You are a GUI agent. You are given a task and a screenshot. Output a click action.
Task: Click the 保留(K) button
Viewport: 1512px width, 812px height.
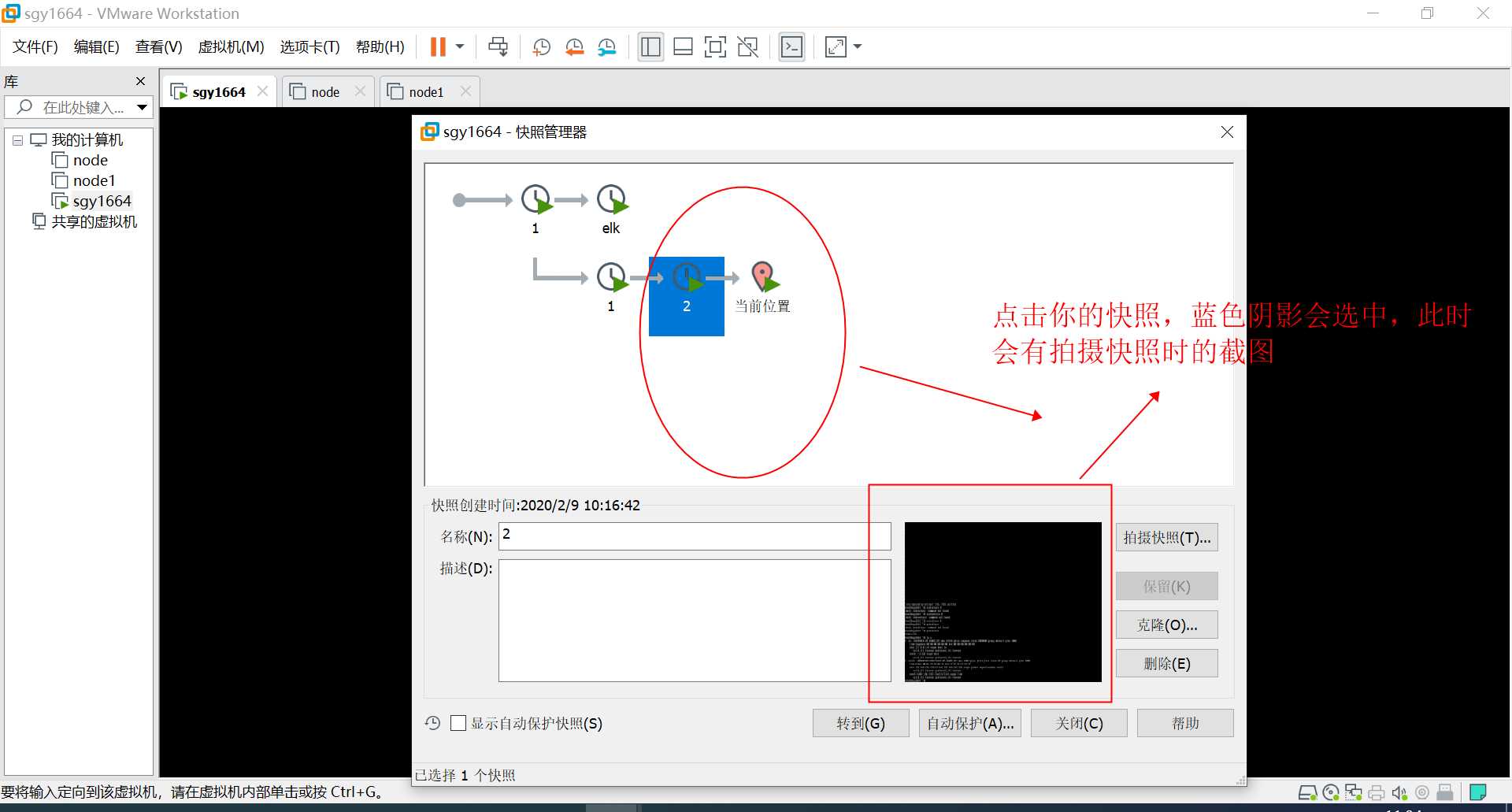click(x=1166, y=586)
